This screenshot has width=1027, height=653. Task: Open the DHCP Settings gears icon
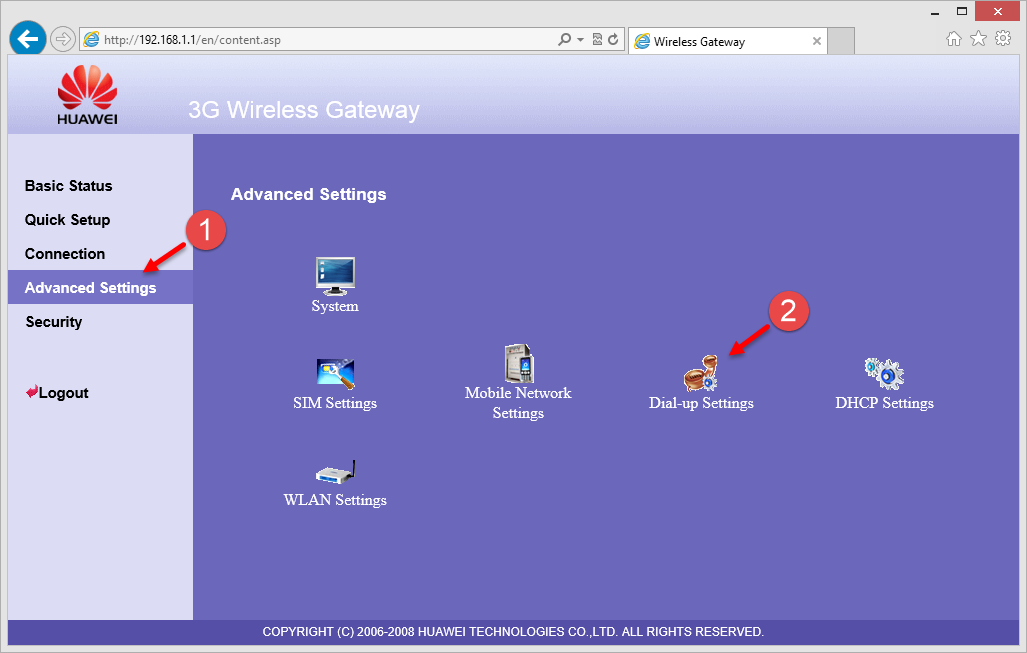tap(884, 374)
